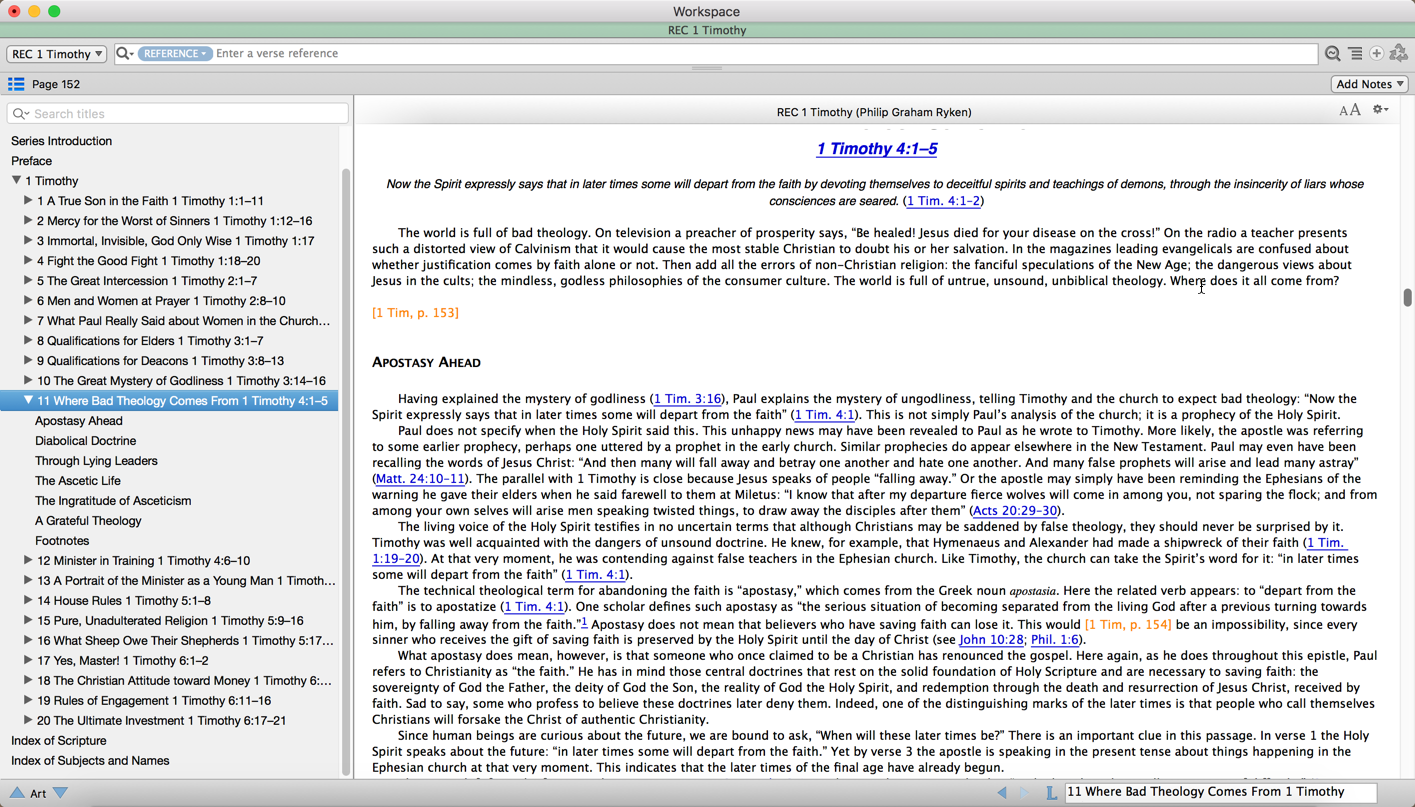Open the REC 1 Timothy module dropdown
This screenshot has height=807, width=1415.
(57, 54)
